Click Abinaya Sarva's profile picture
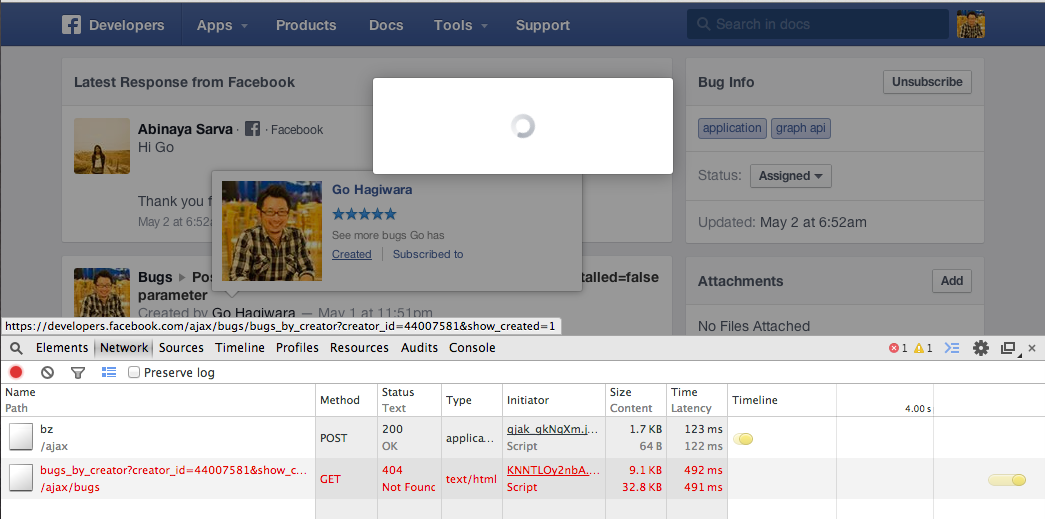 point(102,146)
